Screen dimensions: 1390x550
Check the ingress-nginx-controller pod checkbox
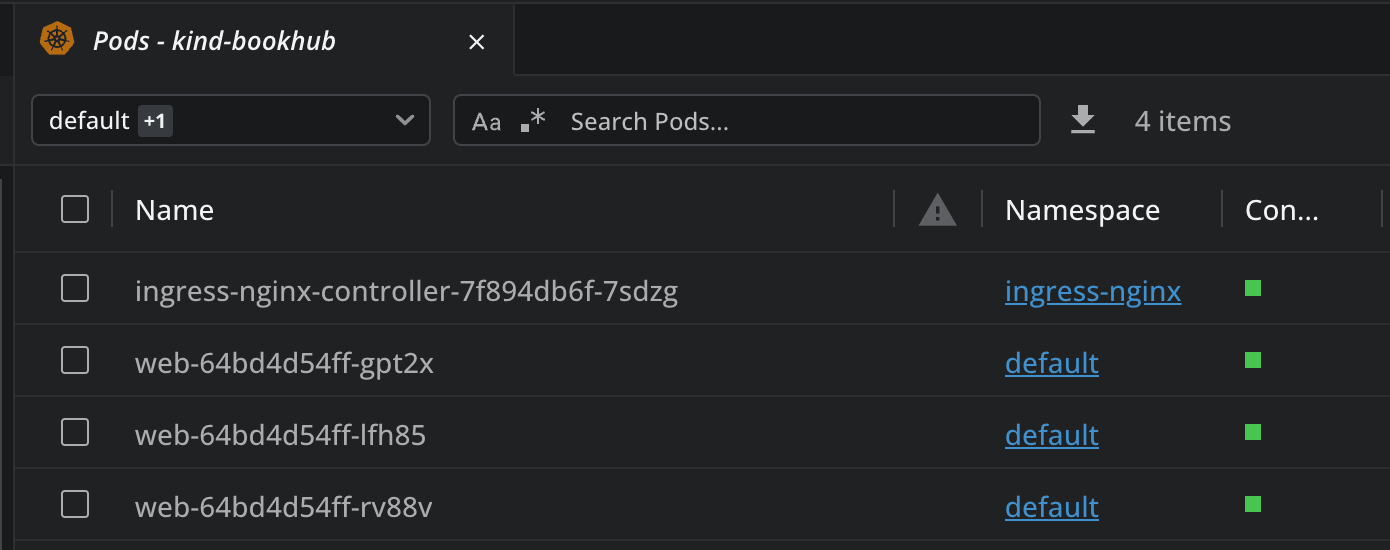pos(75,289)
